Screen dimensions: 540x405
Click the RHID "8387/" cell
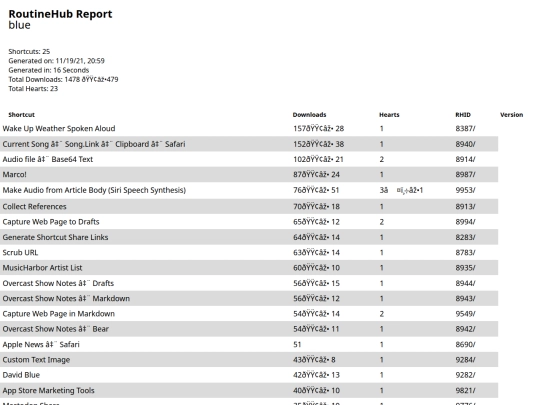(x=465, y=129)
